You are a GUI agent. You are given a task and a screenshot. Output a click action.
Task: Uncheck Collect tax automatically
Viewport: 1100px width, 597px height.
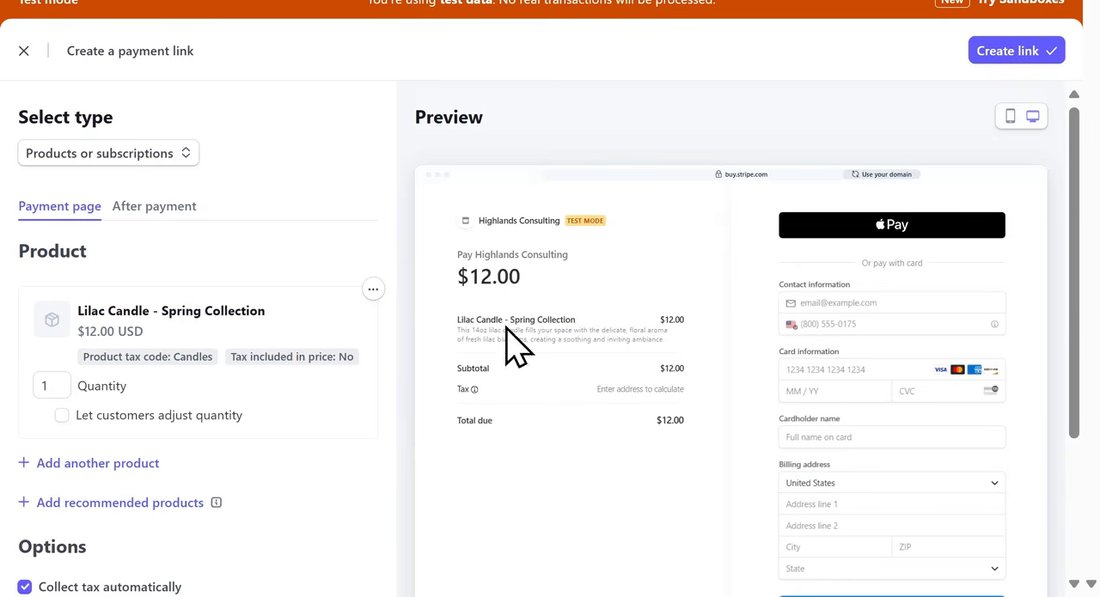coord(25,586)
